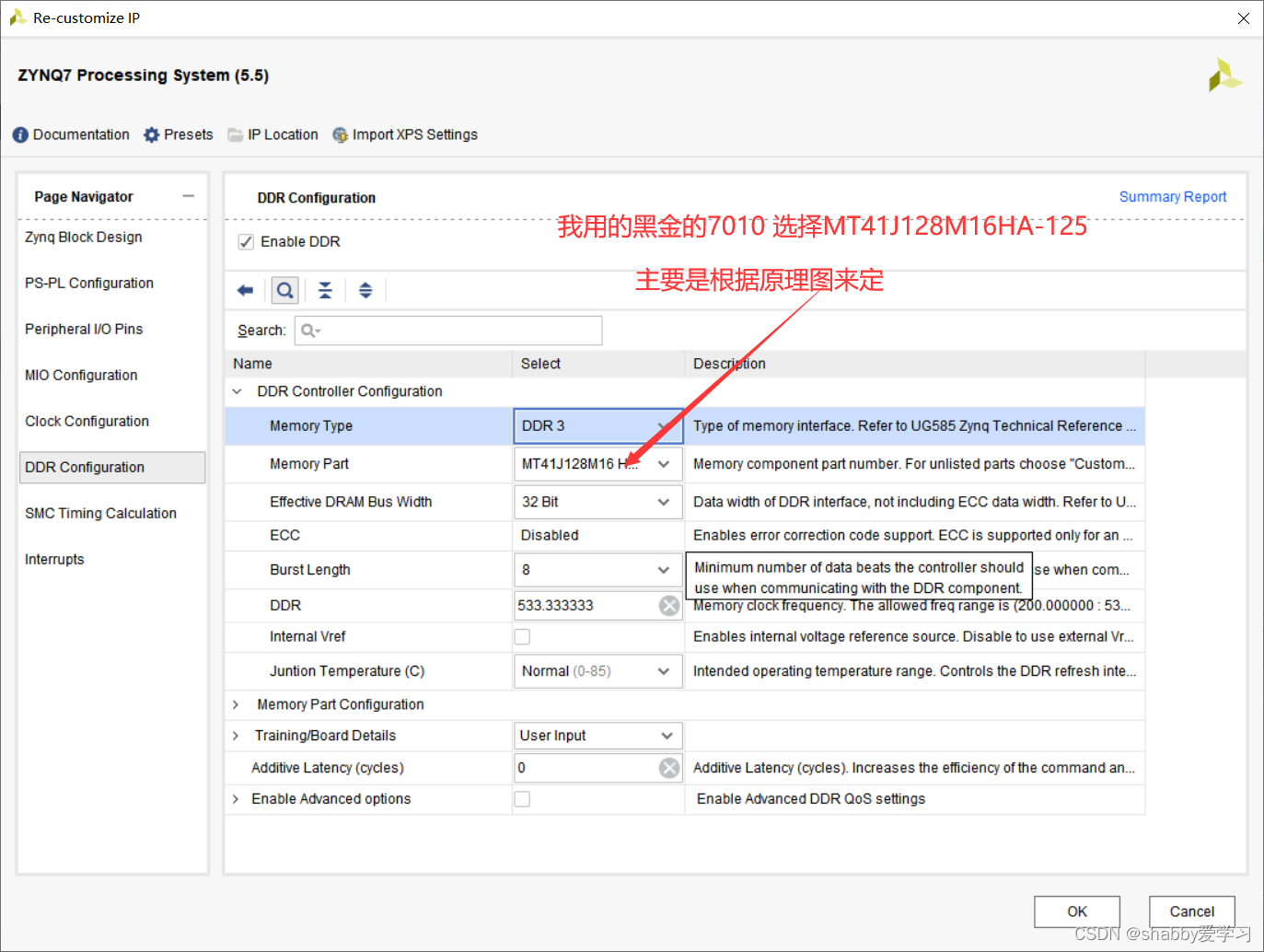Open the Juntion Temperature dropdown
The height and width of the screenshot is (952, 1264).
click(598, 671)
